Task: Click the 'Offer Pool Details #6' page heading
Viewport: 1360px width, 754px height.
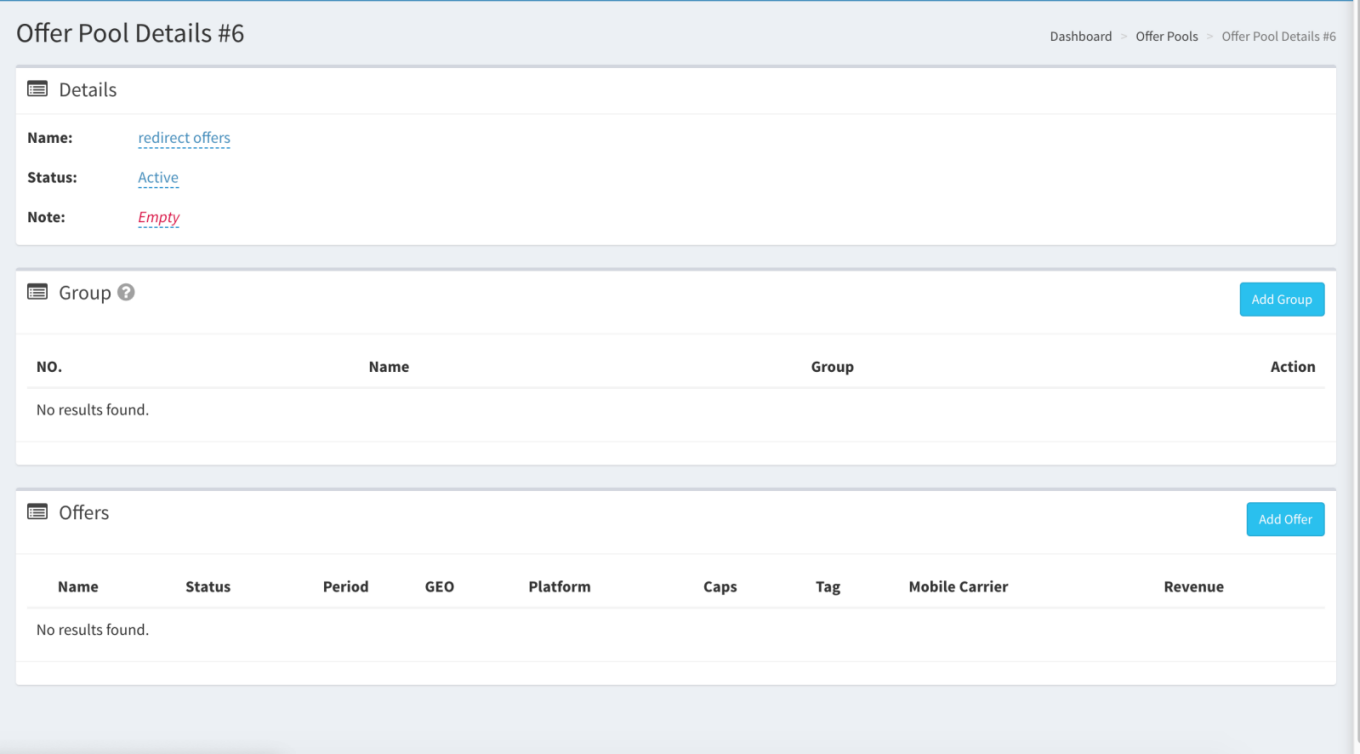Action: [x=130, y=33]
